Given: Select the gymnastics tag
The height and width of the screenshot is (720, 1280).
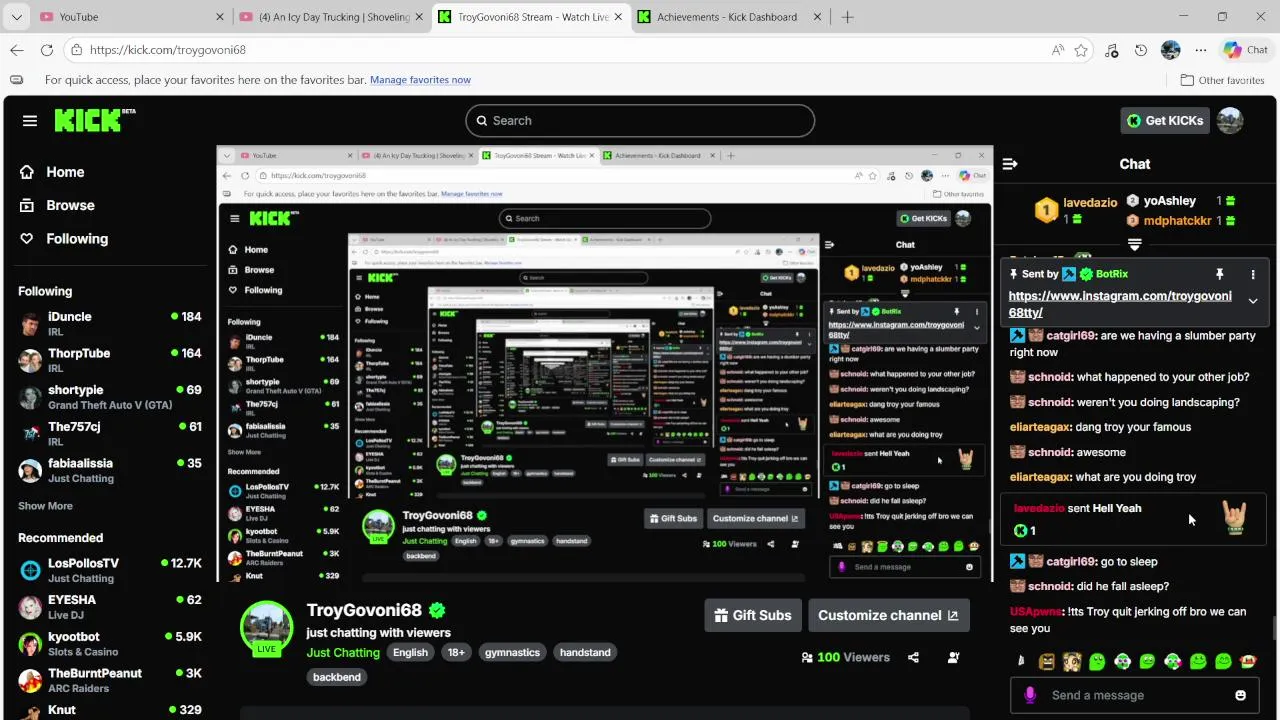Looking at the screenshot, I should click(x=512, y=652).
